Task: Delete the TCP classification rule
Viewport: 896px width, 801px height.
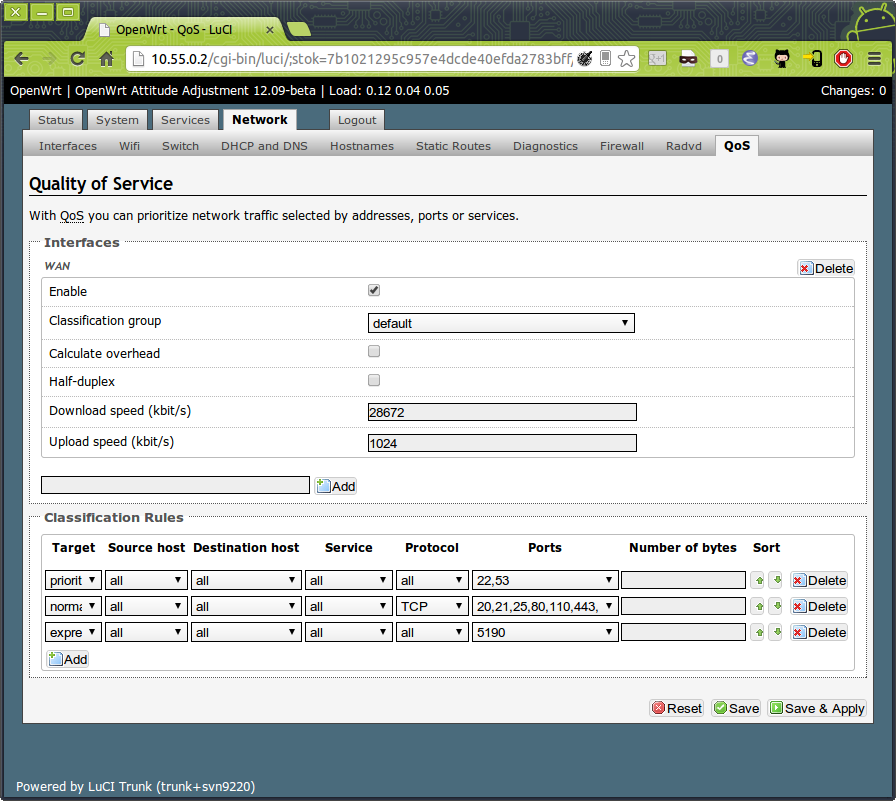Action: (819, 606)
